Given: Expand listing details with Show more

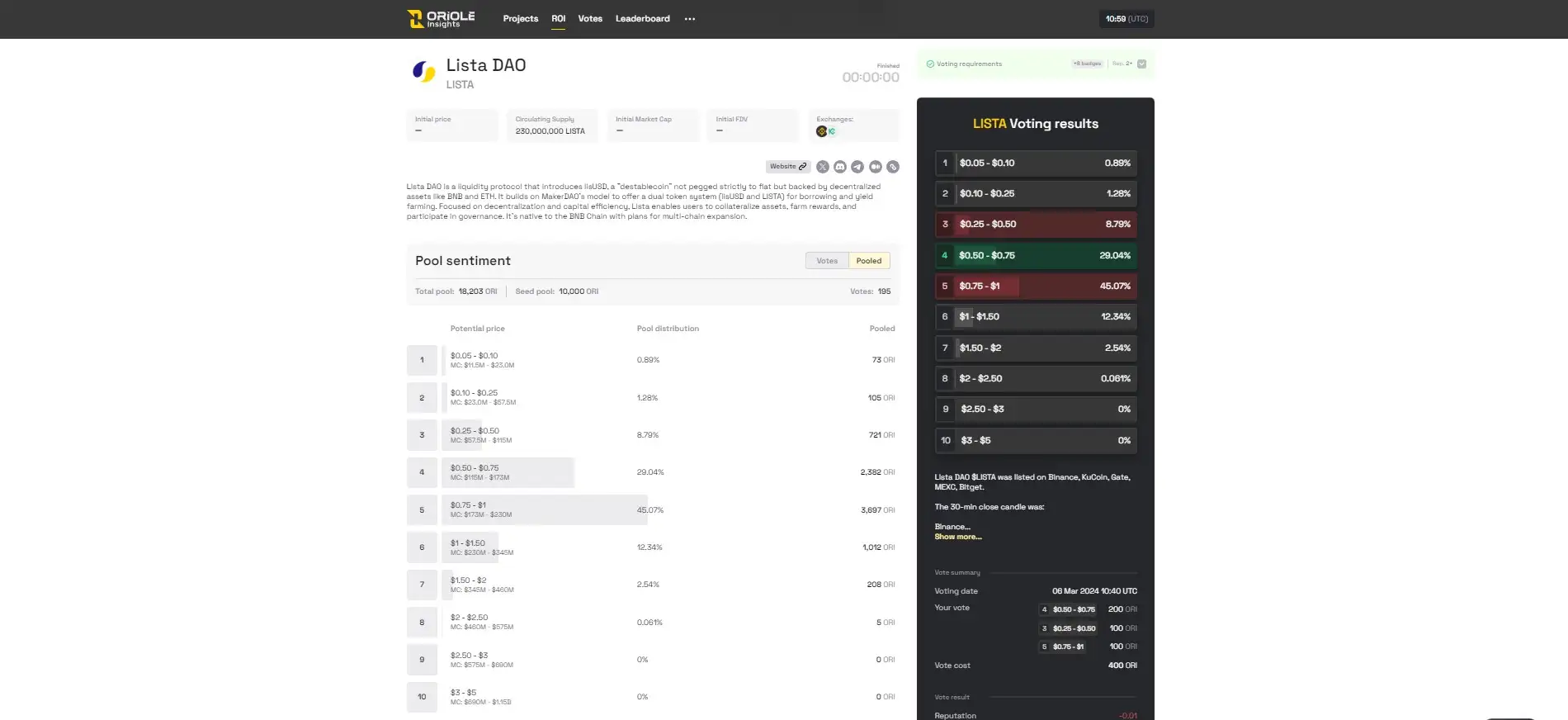Looking at the screenshot, I should pos(957,537).
